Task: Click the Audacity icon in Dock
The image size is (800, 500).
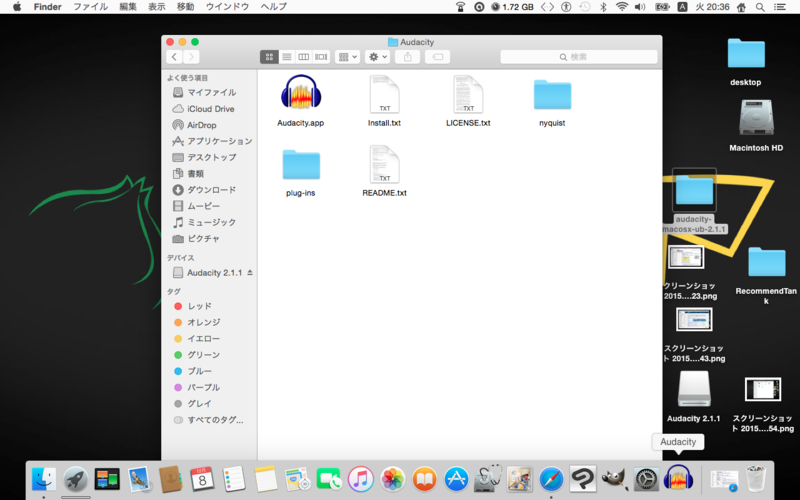Action: tap(678, 479)
